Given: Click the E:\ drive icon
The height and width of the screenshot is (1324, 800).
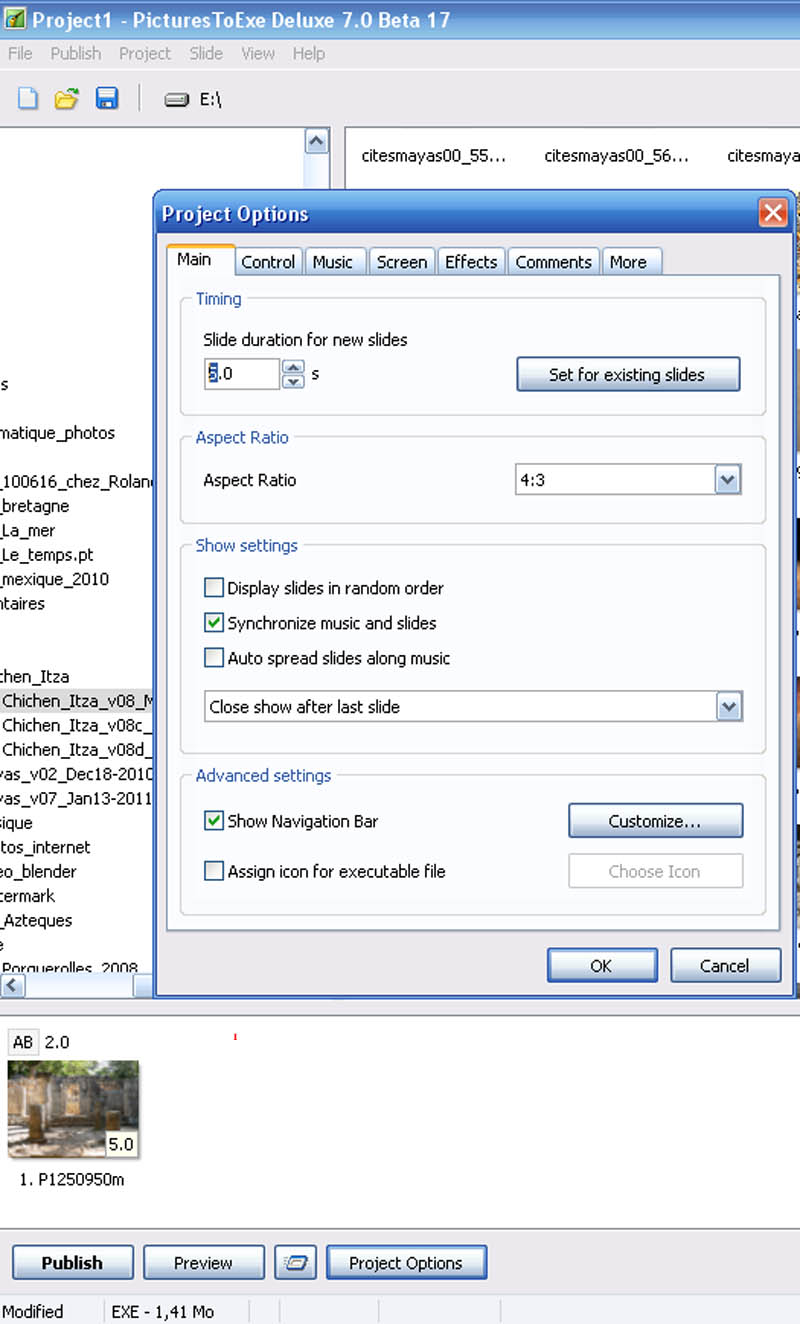Looking at the screenshot, I should tap(177, 100).
